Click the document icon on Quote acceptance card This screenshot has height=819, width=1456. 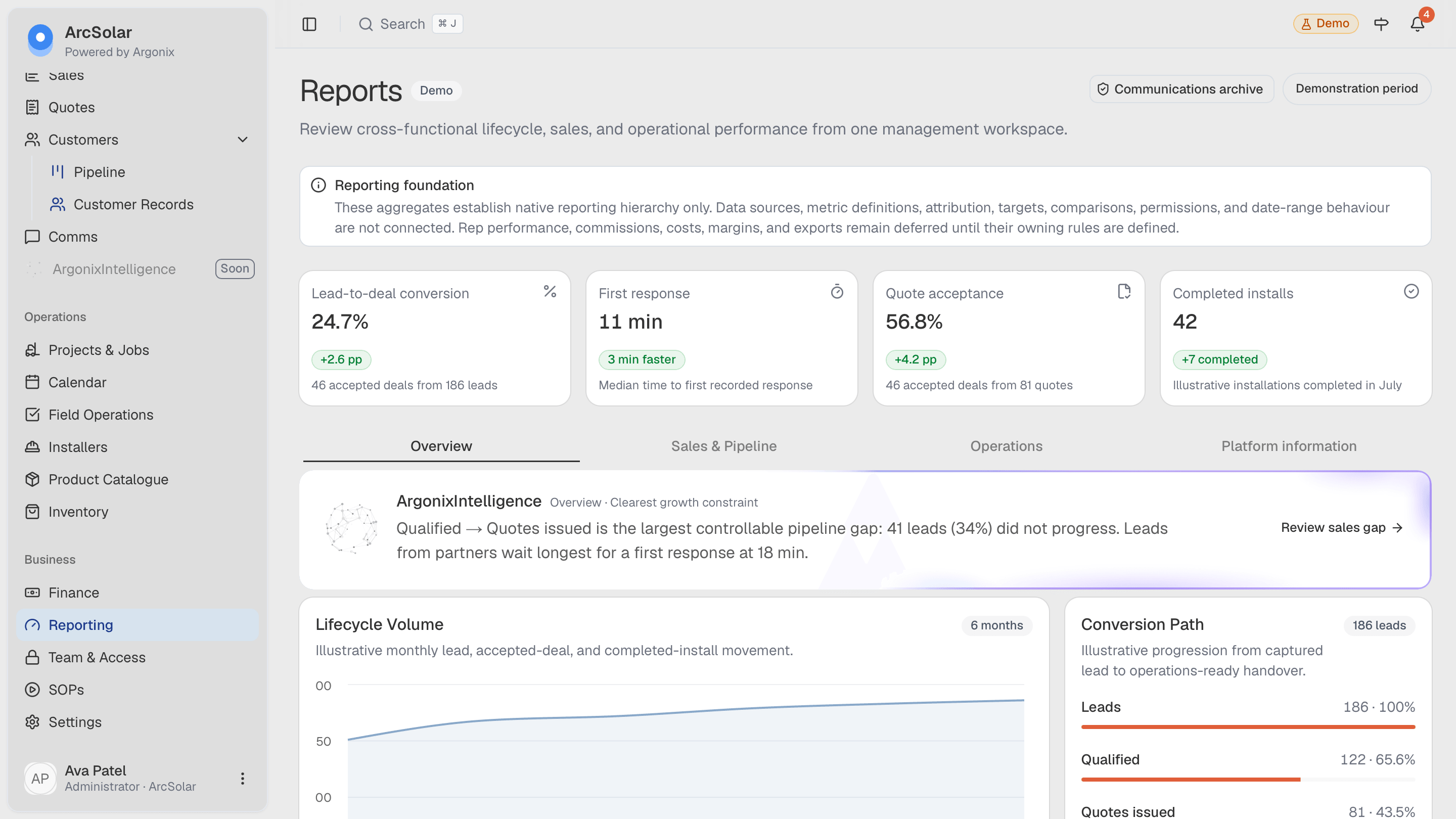1124,292
